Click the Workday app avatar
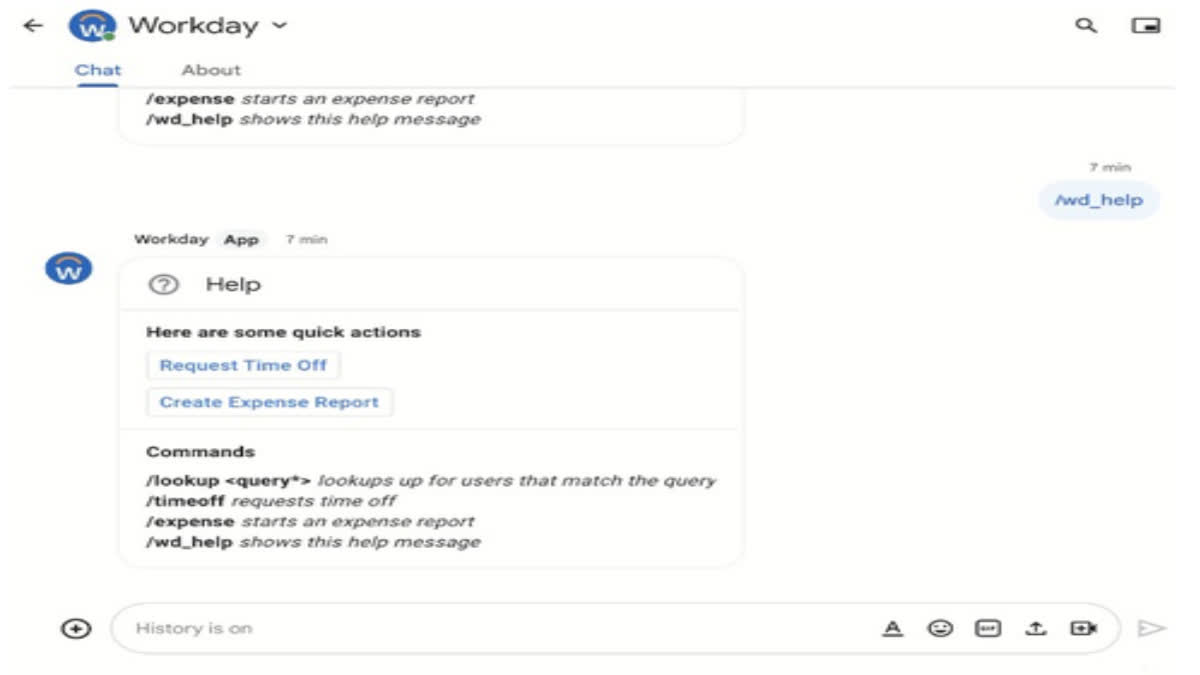The width and height of the screenshot is (1200, 675). pos(68,267)
